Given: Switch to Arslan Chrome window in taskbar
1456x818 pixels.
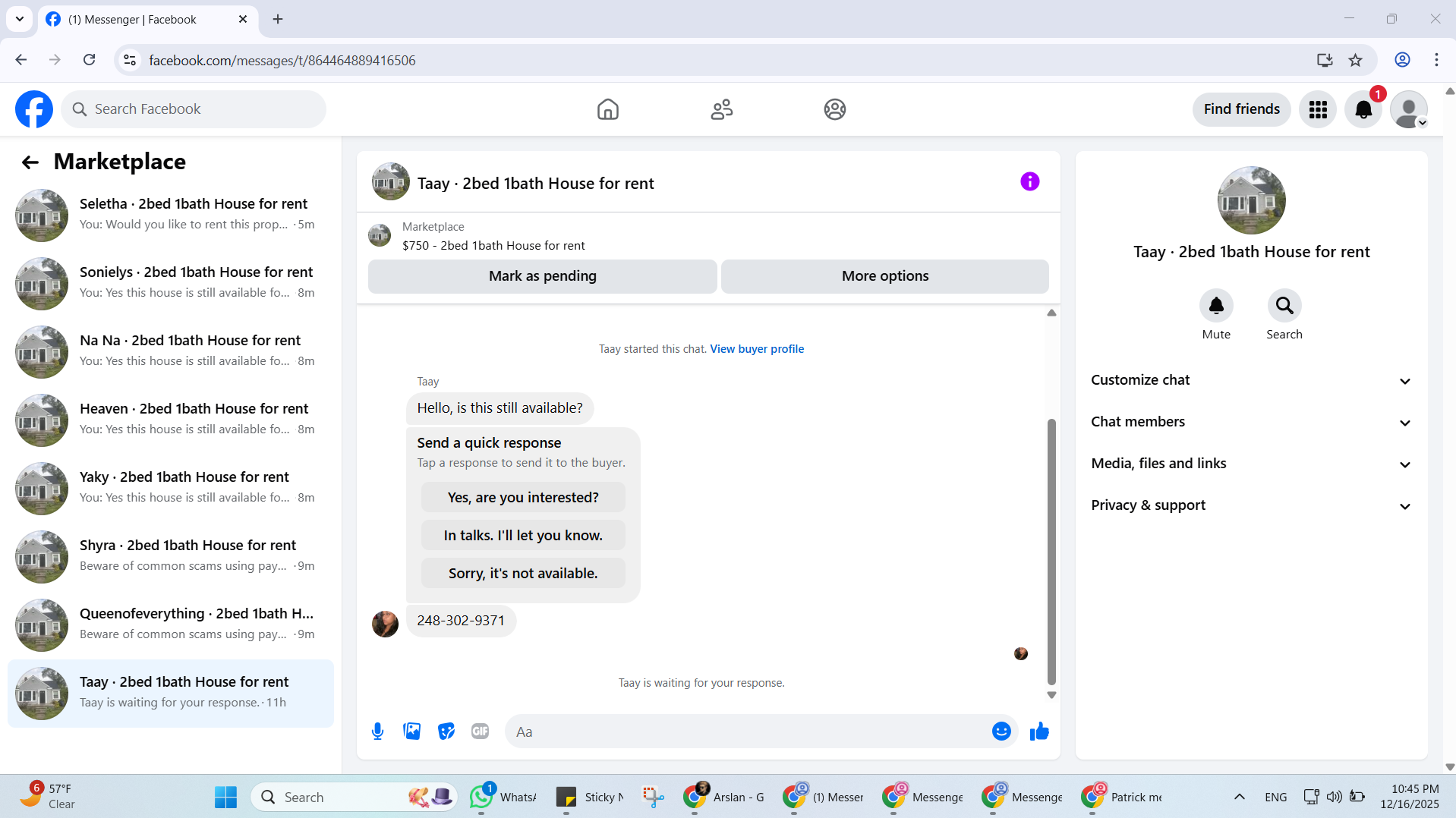Looking at the screenshot, I should 724,797.
